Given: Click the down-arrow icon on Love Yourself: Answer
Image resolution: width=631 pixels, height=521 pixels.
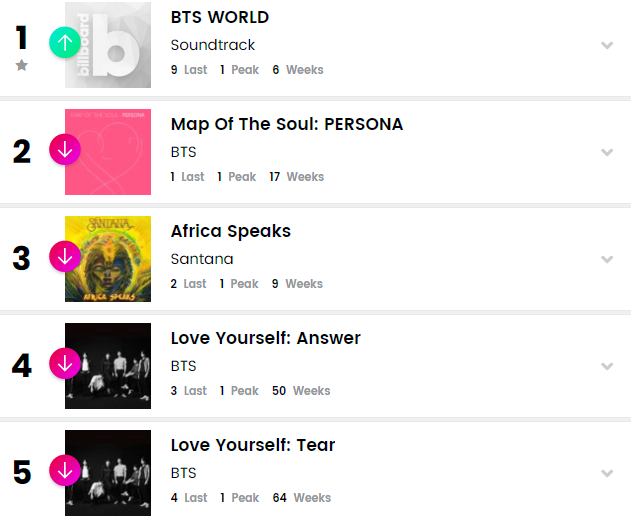Looking at the screenshot, I should coord(65,364).
